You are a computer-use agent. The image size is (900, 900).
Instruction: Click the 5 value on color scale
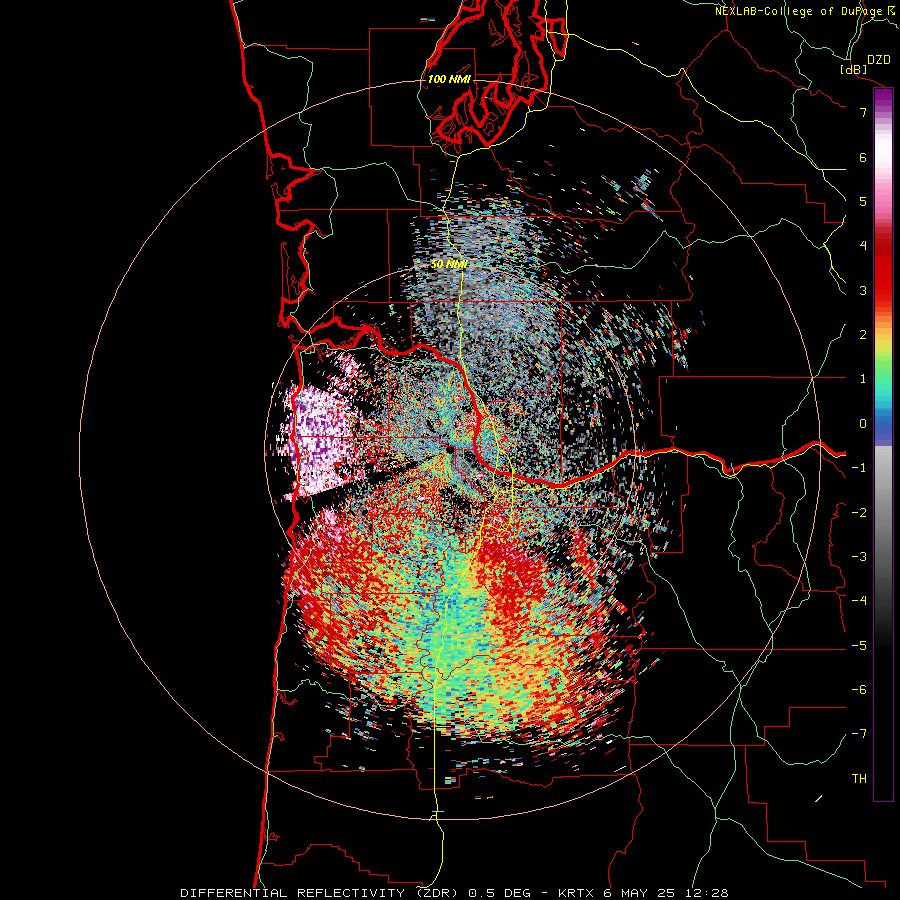pos(863,201)
